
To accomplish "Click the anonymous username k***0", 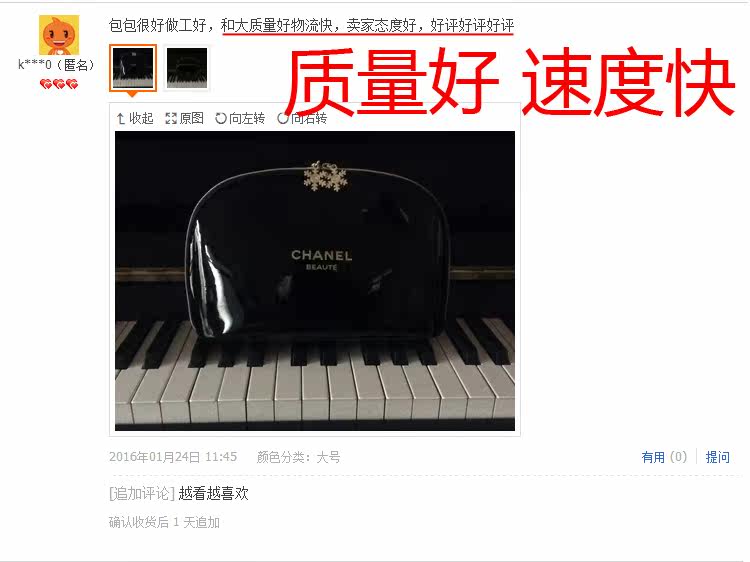I will tap(56, 64).
